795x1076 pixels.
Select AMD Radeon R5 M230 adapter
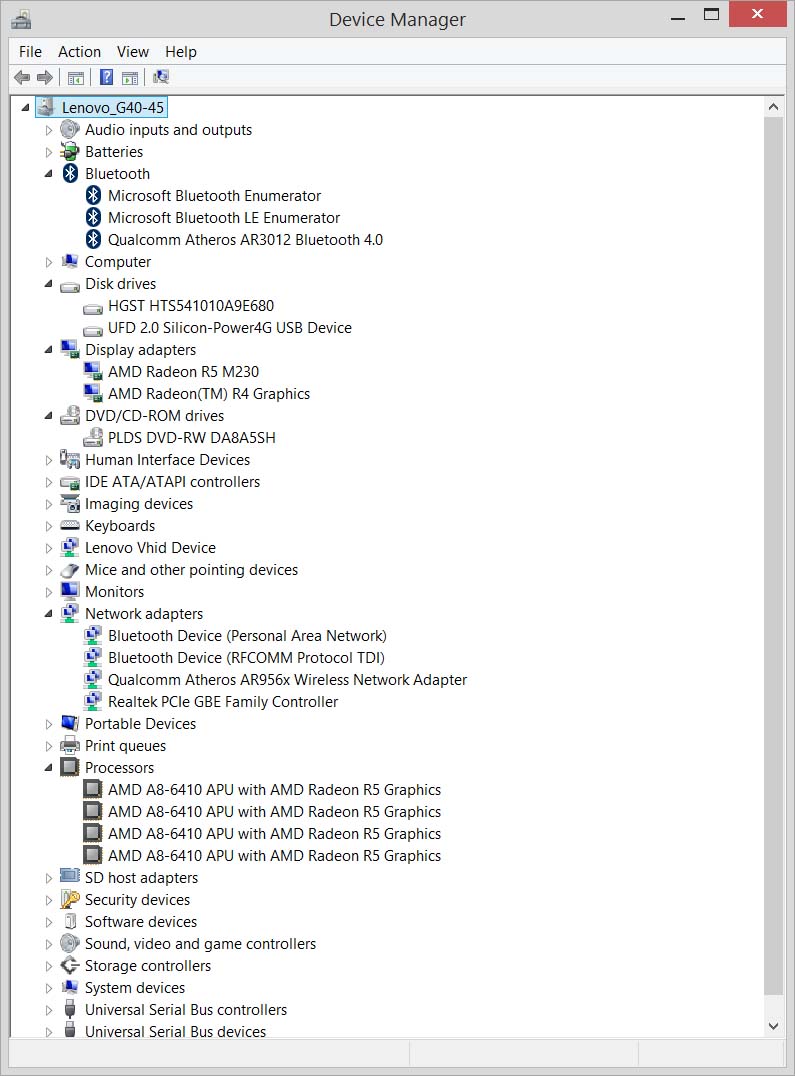click(x=183, y=371)
